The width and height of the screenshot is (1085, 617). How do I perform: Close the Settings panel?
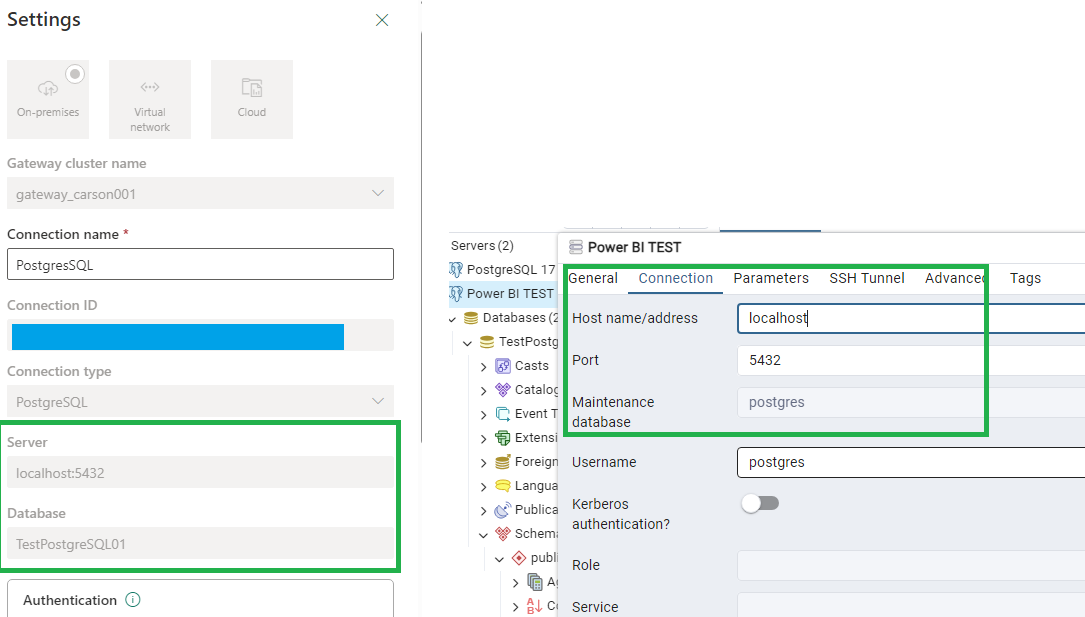[382, 20]
